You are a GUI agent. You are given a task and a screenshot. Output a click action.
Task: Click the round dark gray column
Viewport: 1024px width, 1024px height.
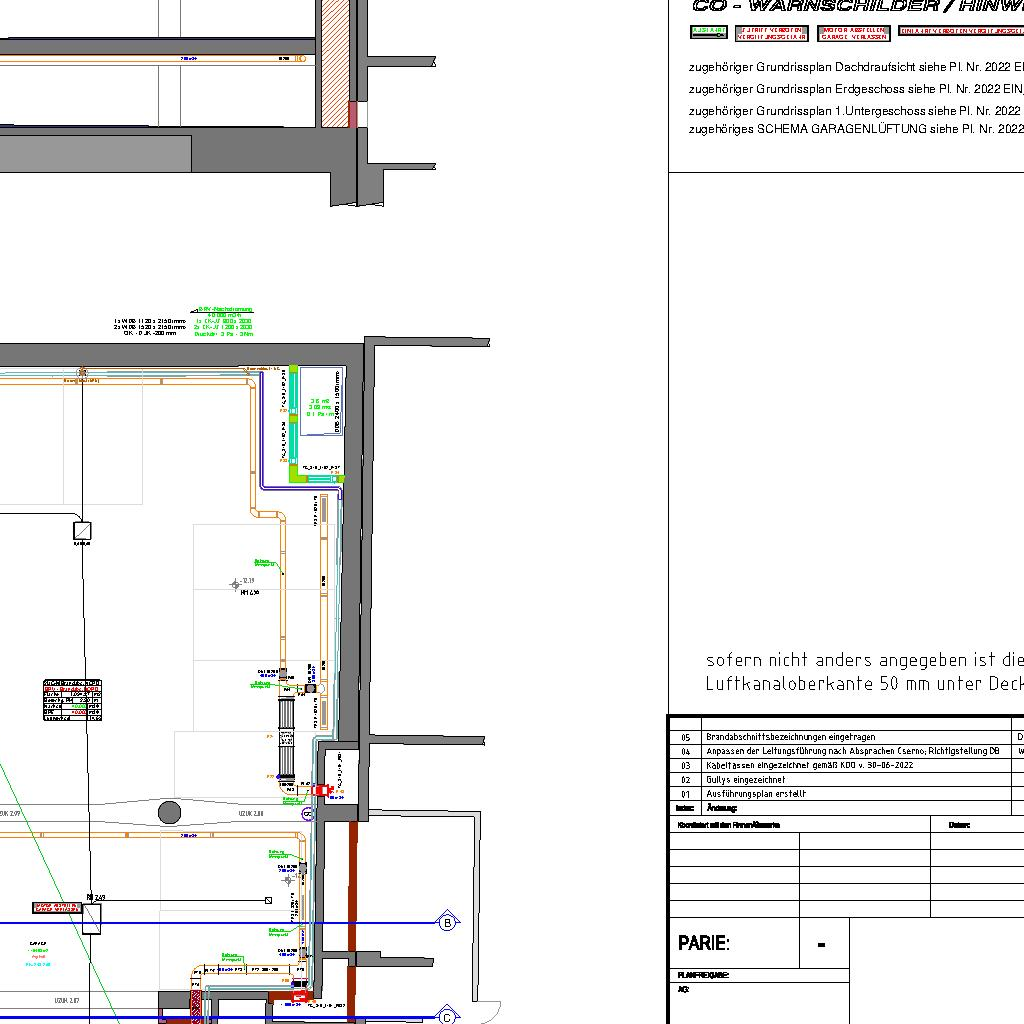click(170, 812)
